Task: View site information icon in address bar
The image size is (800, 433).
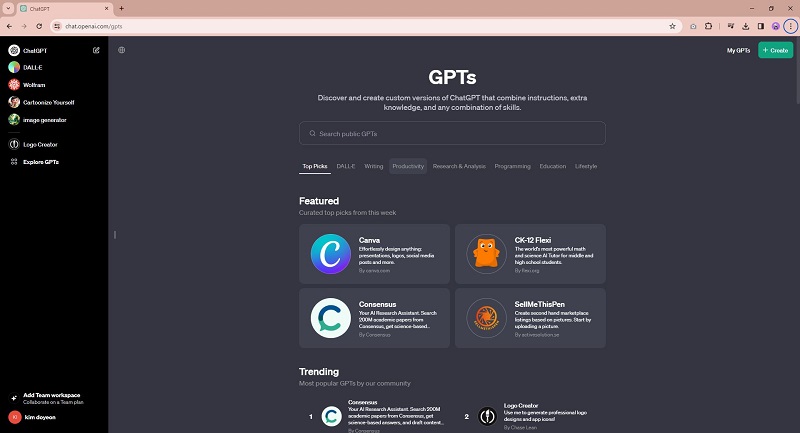Action: click(x=57, y=26)
